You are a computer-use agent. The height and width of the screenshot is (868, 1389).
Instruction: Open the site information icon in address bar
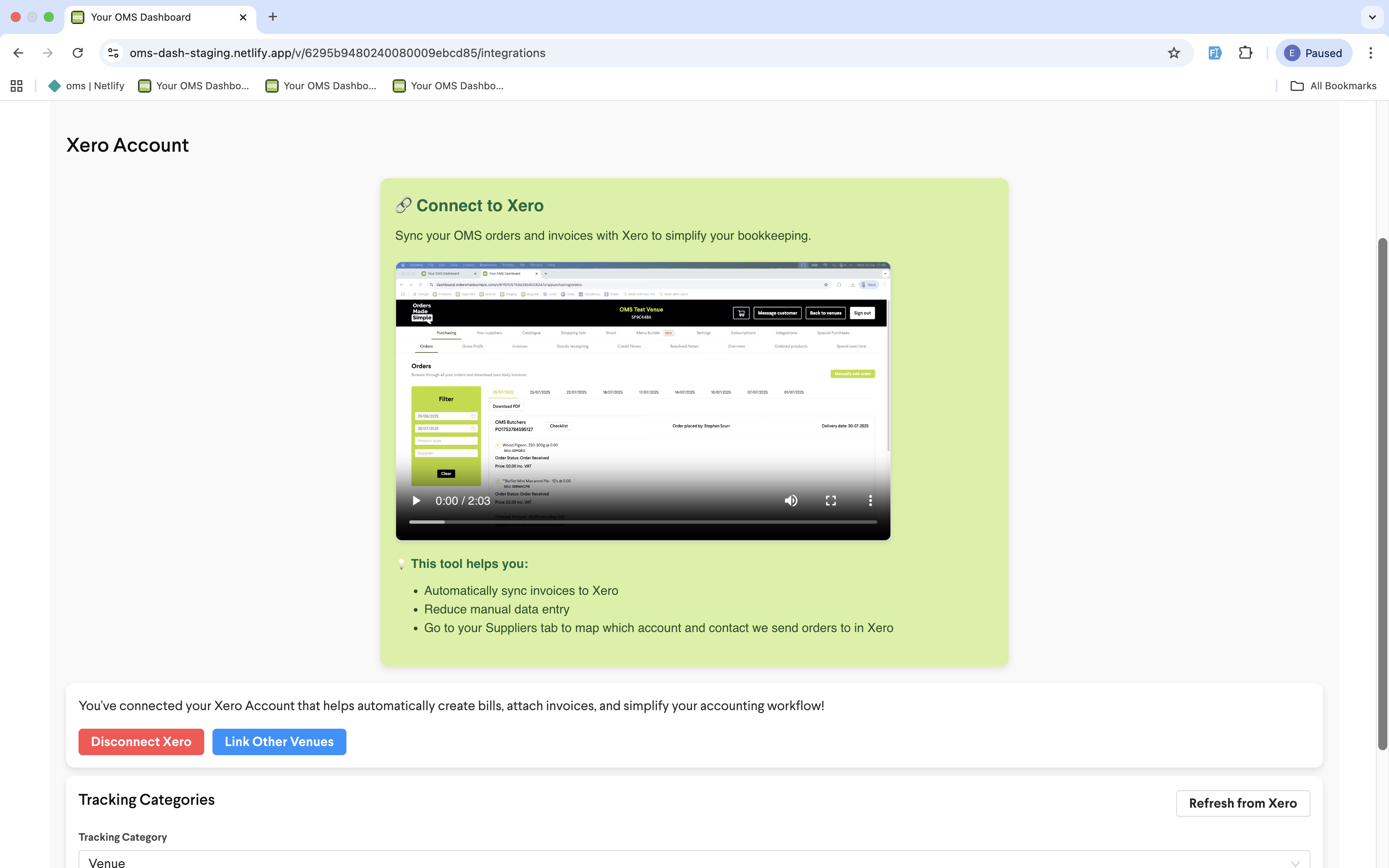[113, 53]
